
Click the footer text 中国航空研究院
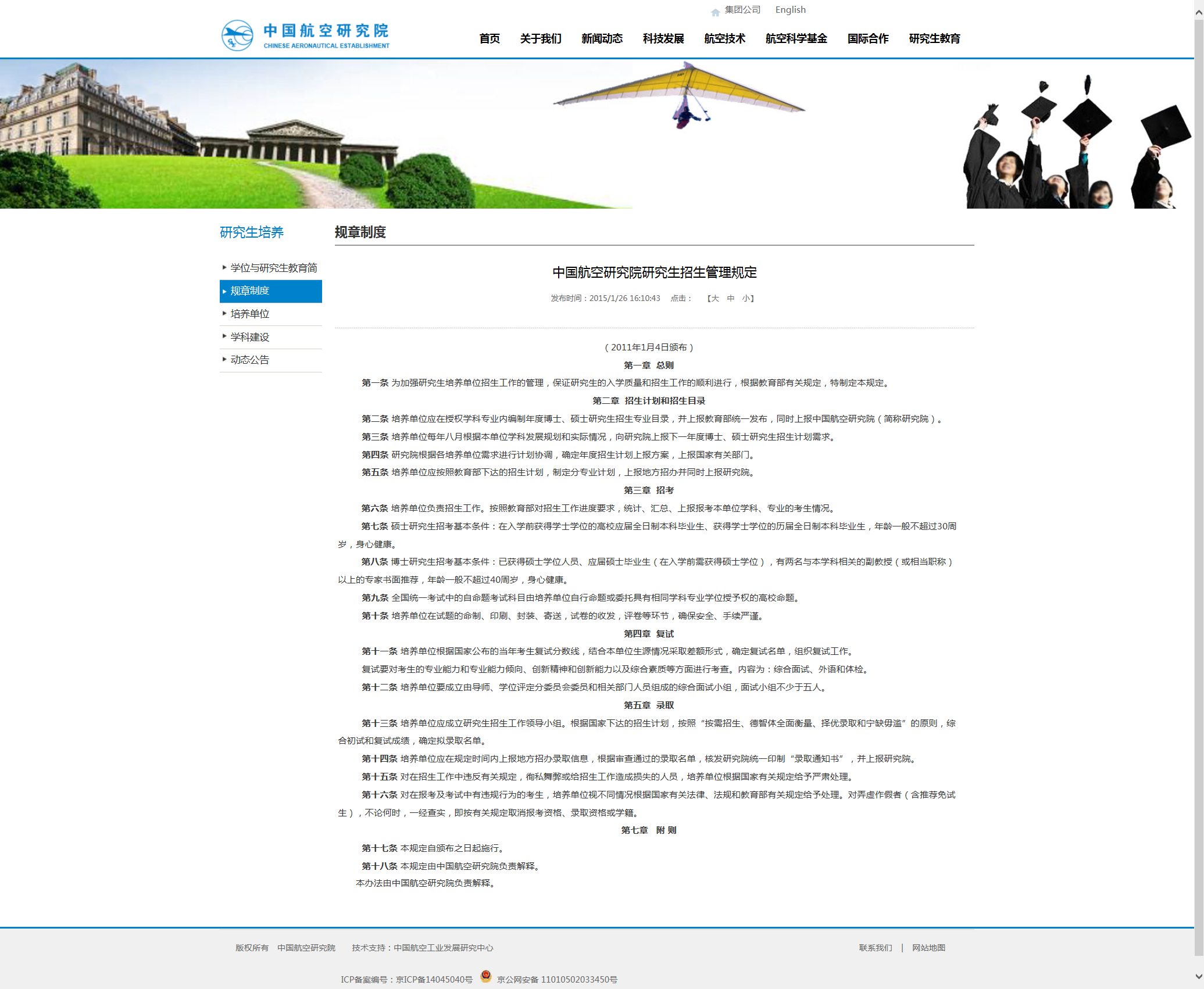[x=306, y=948]
